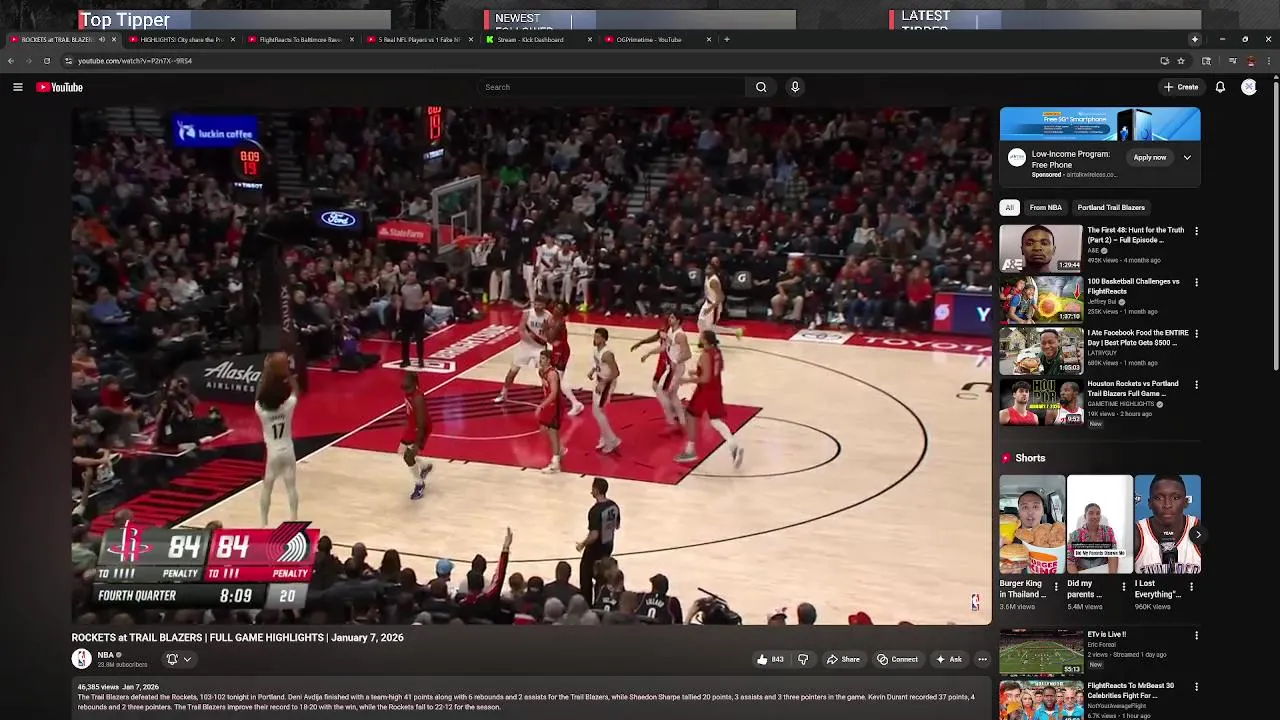Screen dimensions: 1280x720
Task: Open options for 'Burger King in Thailand' short
Action: click(x=1056, y=586)
